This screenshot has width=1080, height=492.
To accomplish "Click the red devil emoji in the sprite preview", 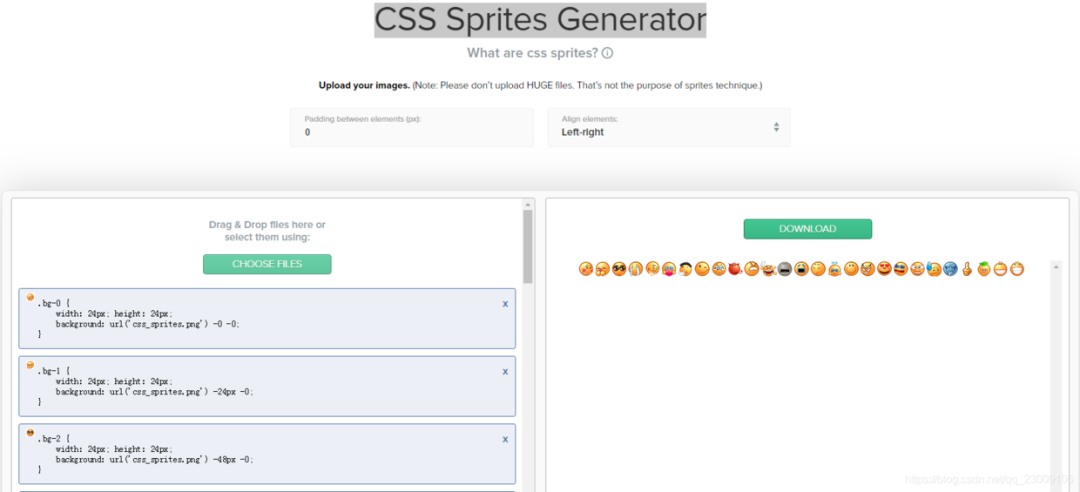I will [x=735, y=269].
